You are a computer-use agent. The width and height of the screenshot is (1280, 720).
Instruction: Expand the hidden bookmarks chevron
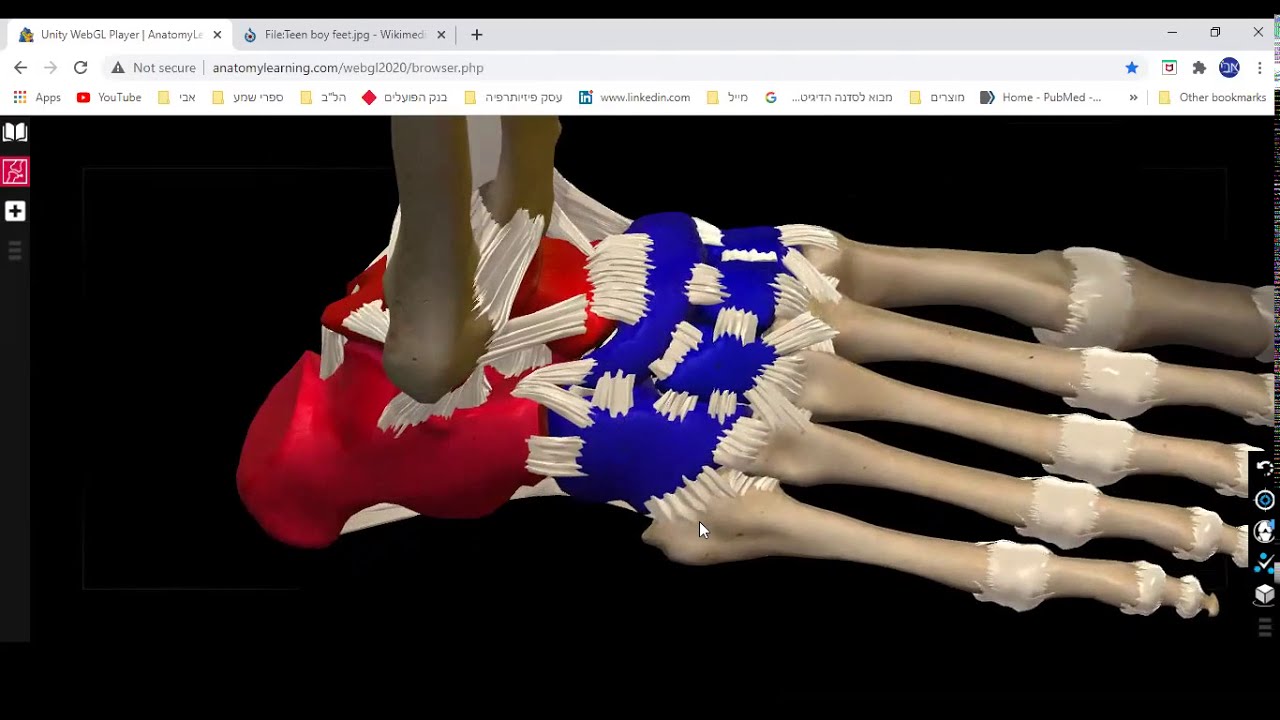[1133, 98]
